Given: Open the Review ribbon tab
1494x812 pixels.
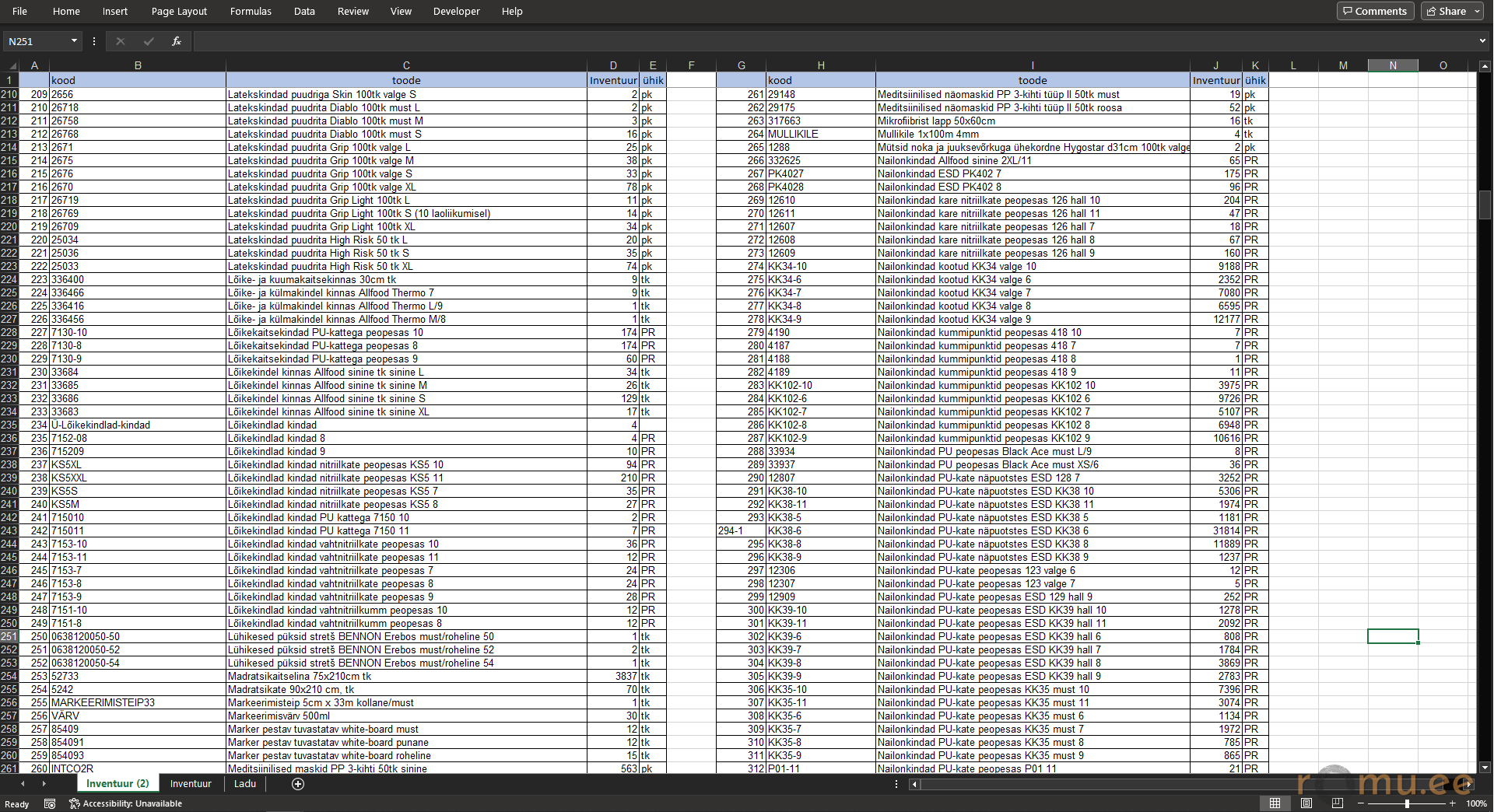Looking at the screenshot, I should [353, 11].
